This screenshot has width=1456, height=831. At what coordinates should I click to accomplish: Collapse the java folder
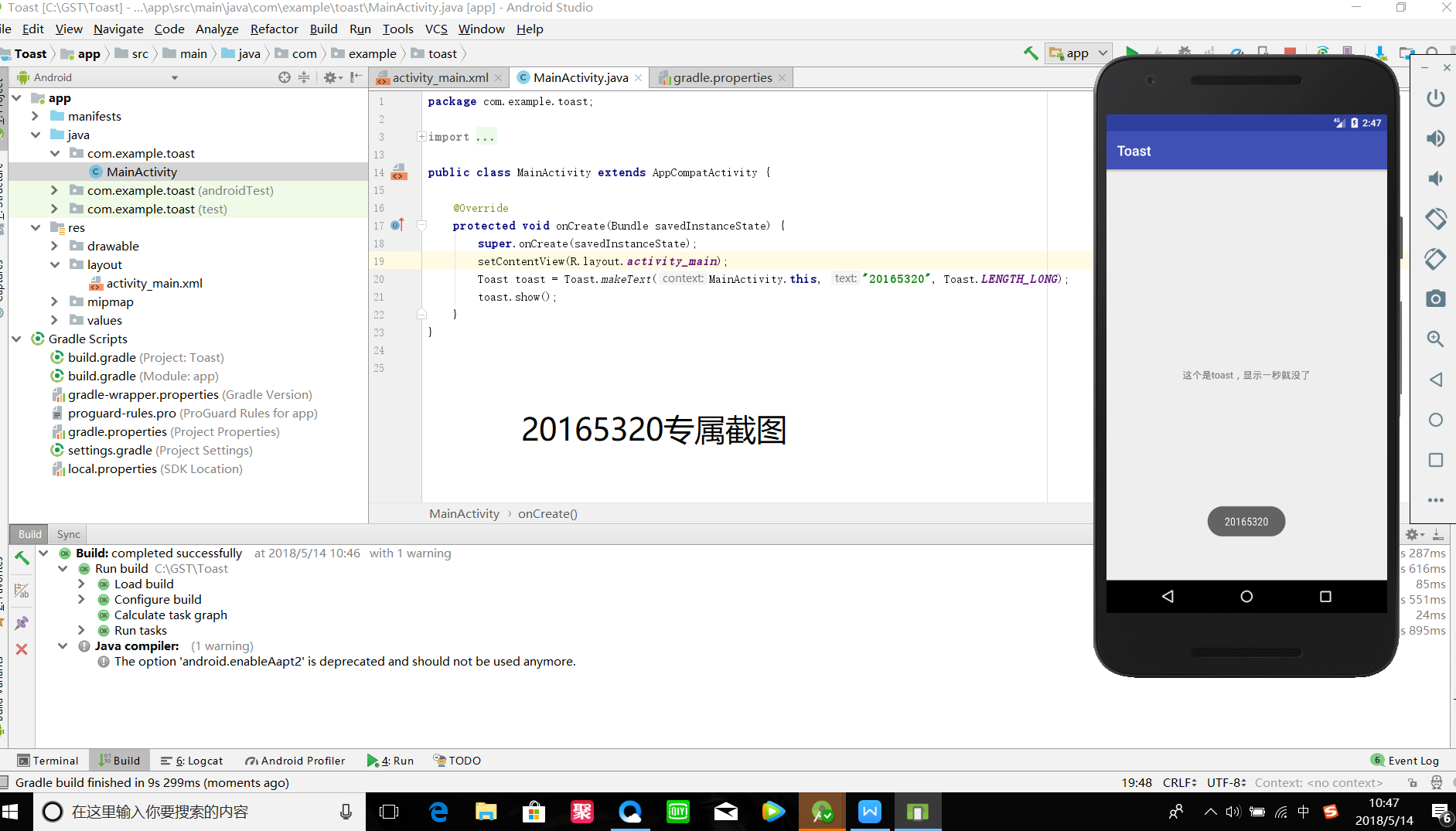coord(35,135)
